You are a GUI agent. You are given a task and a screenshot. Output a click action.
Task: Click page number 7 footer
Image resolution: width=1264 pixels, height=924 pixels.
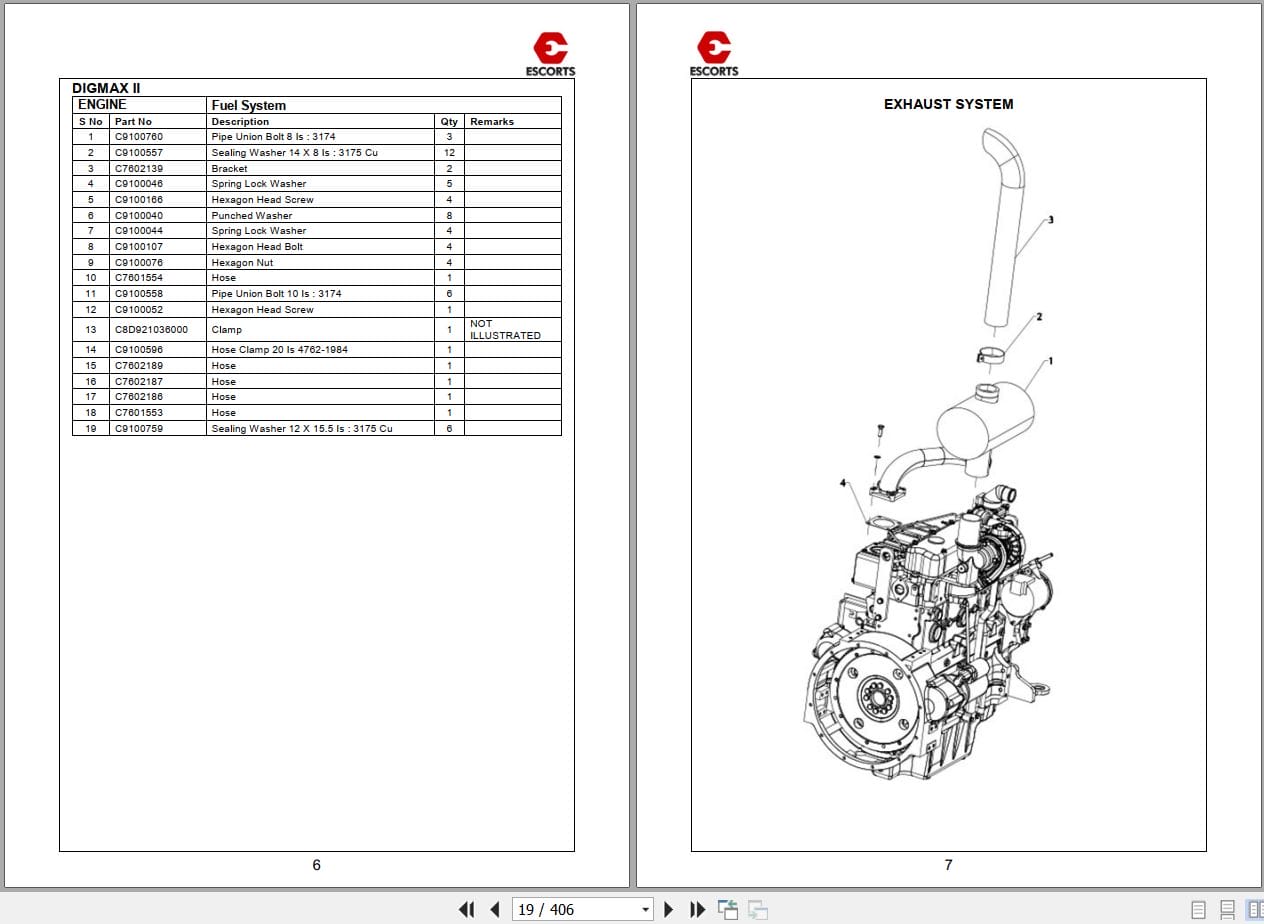coord(948,865)
